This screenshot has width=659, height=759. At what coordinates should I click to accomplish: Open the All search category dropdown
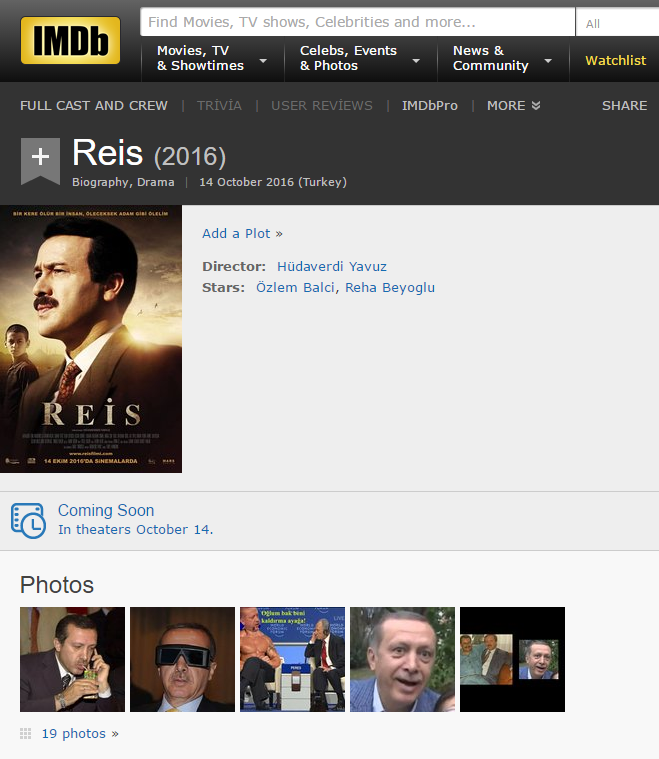[617, 23]
